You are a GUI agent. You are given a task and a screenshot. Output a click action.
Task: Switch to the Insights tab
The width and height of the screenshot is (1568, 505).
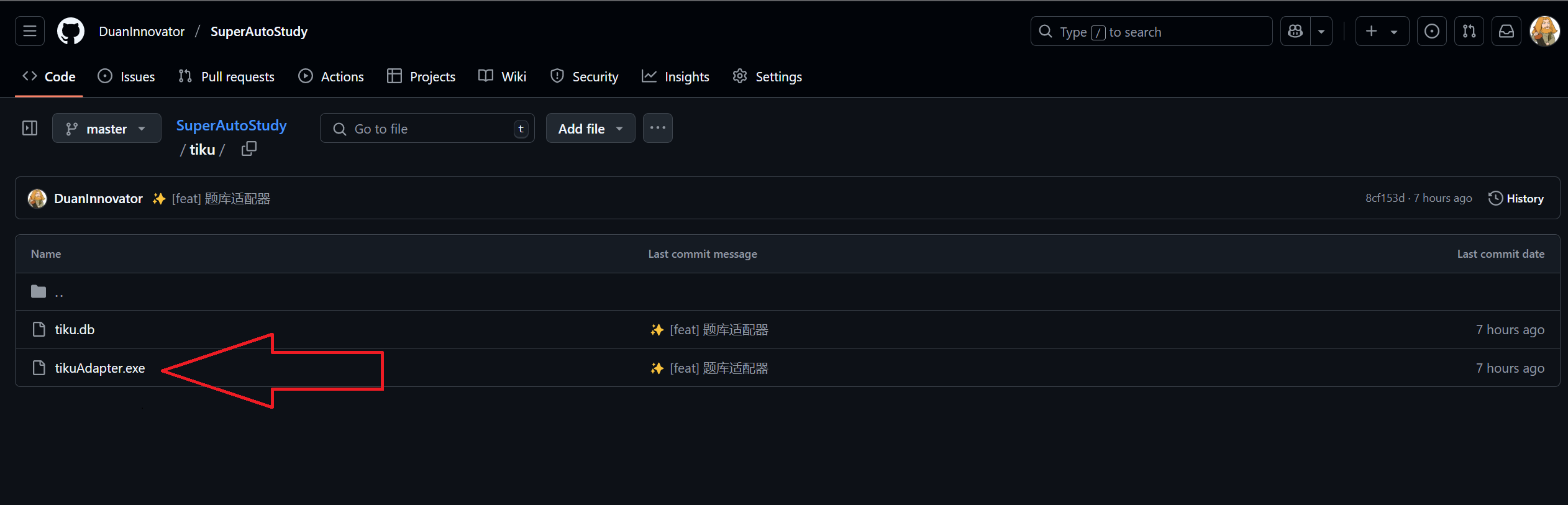pos(675,76)
